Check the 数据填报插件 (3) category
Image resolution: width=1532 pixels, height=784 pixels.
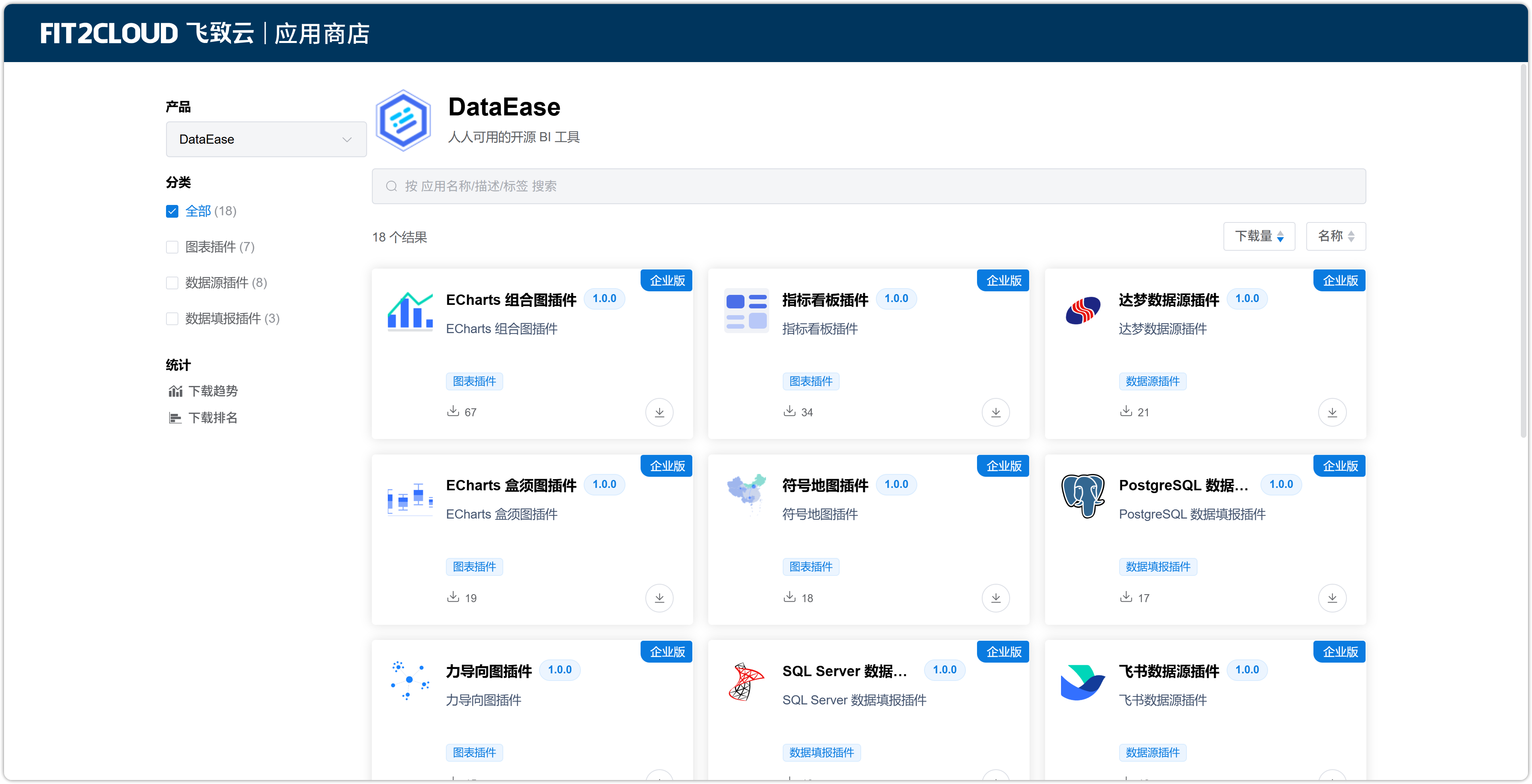pos(172,319)
